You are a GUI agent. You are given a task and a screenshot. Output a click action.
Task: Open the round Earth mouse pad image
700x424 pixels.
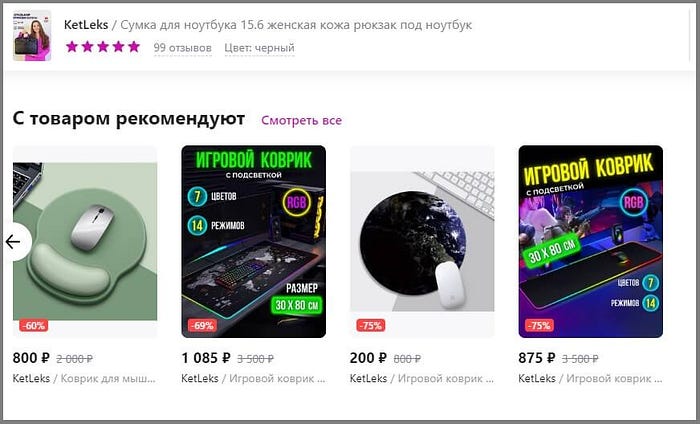(422, 241)
